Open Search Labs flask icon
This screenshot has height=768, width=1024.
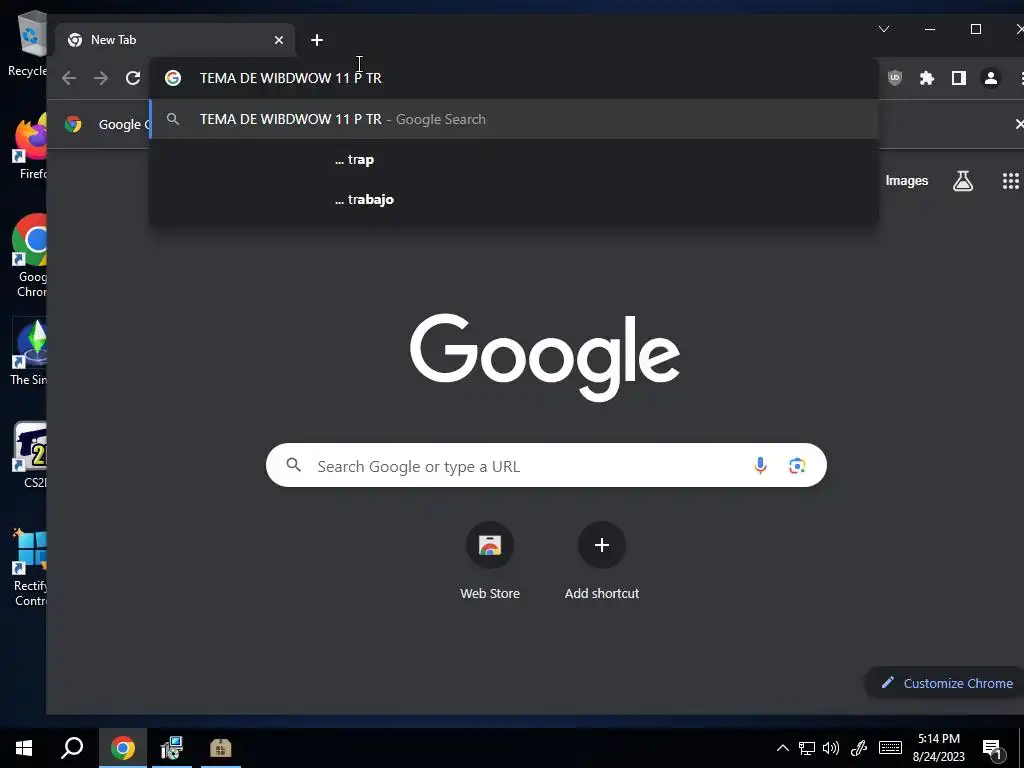click(x=963, y=181)
